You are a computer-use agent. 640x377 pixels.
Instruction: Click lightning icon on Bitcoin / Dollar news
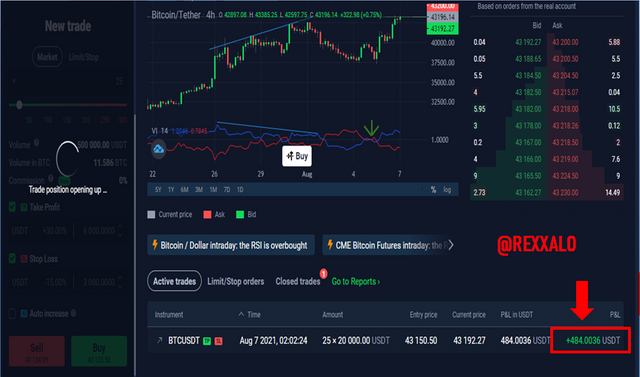[x=155, y=245]
